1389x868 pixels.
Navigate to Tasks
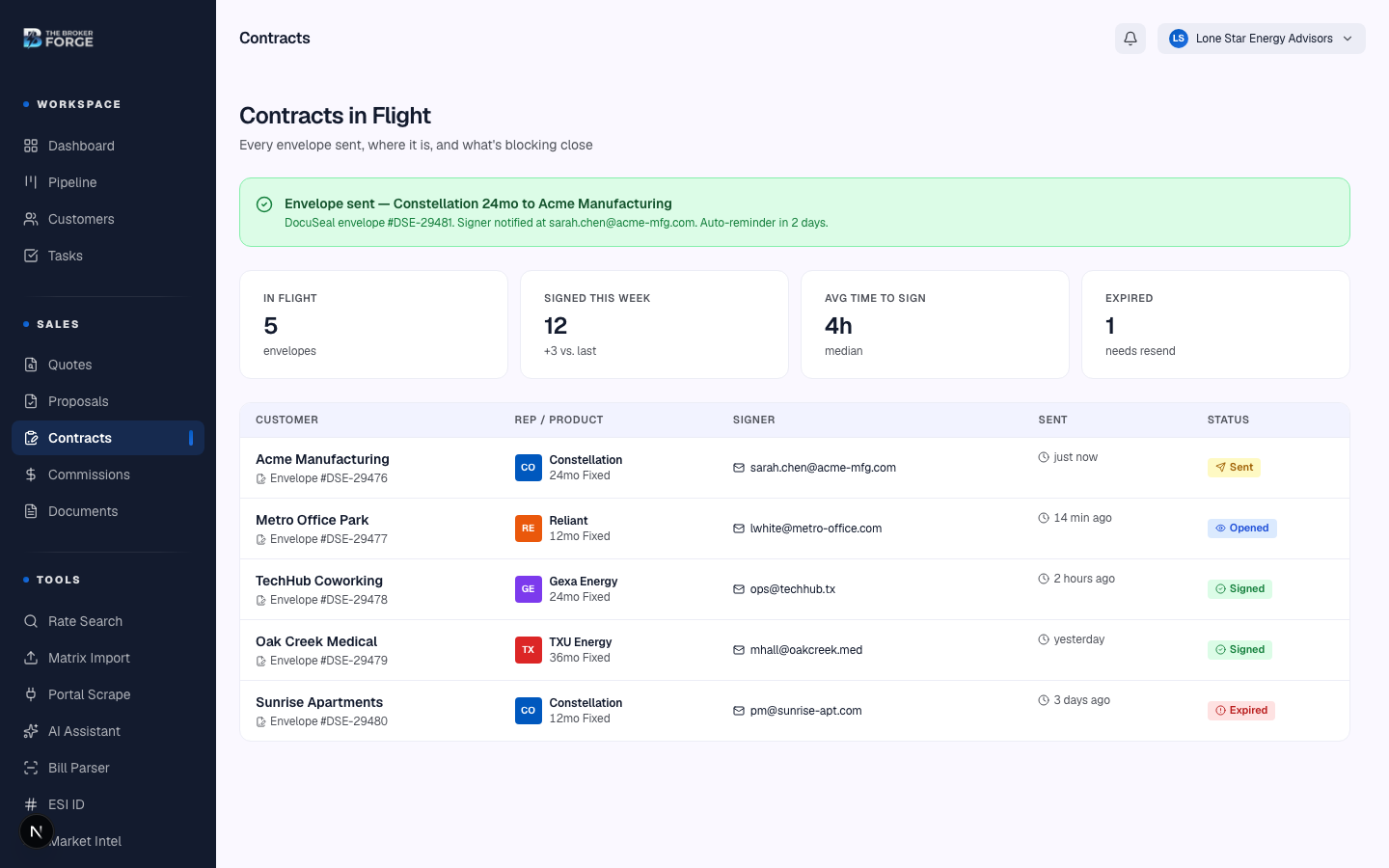click(108, 256)
